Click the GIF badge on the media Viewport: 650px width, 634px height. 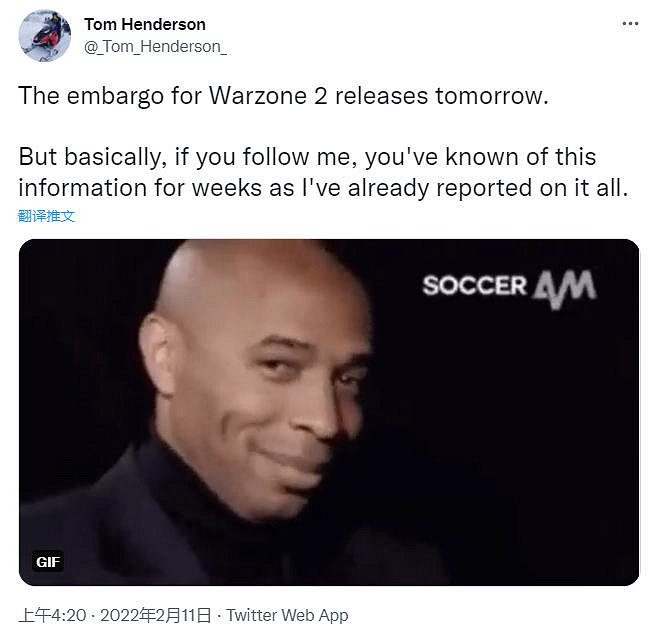point(48,562)
